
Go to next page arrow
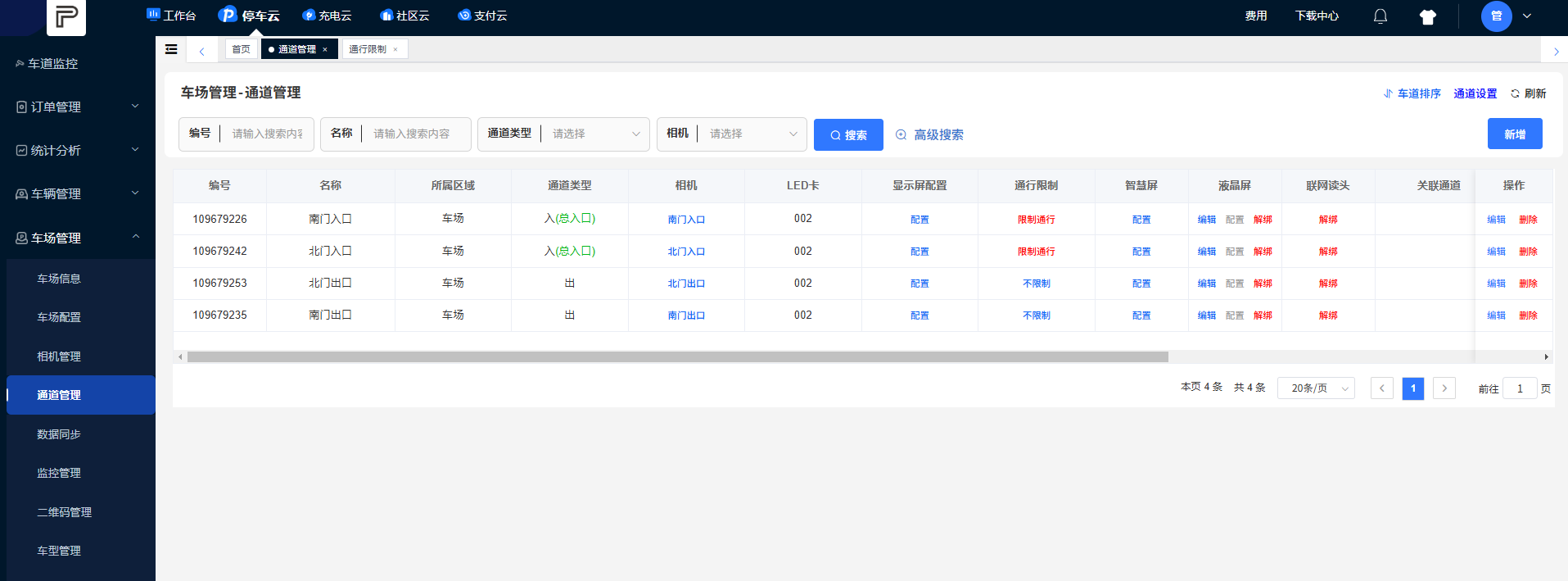(1444, 388)
